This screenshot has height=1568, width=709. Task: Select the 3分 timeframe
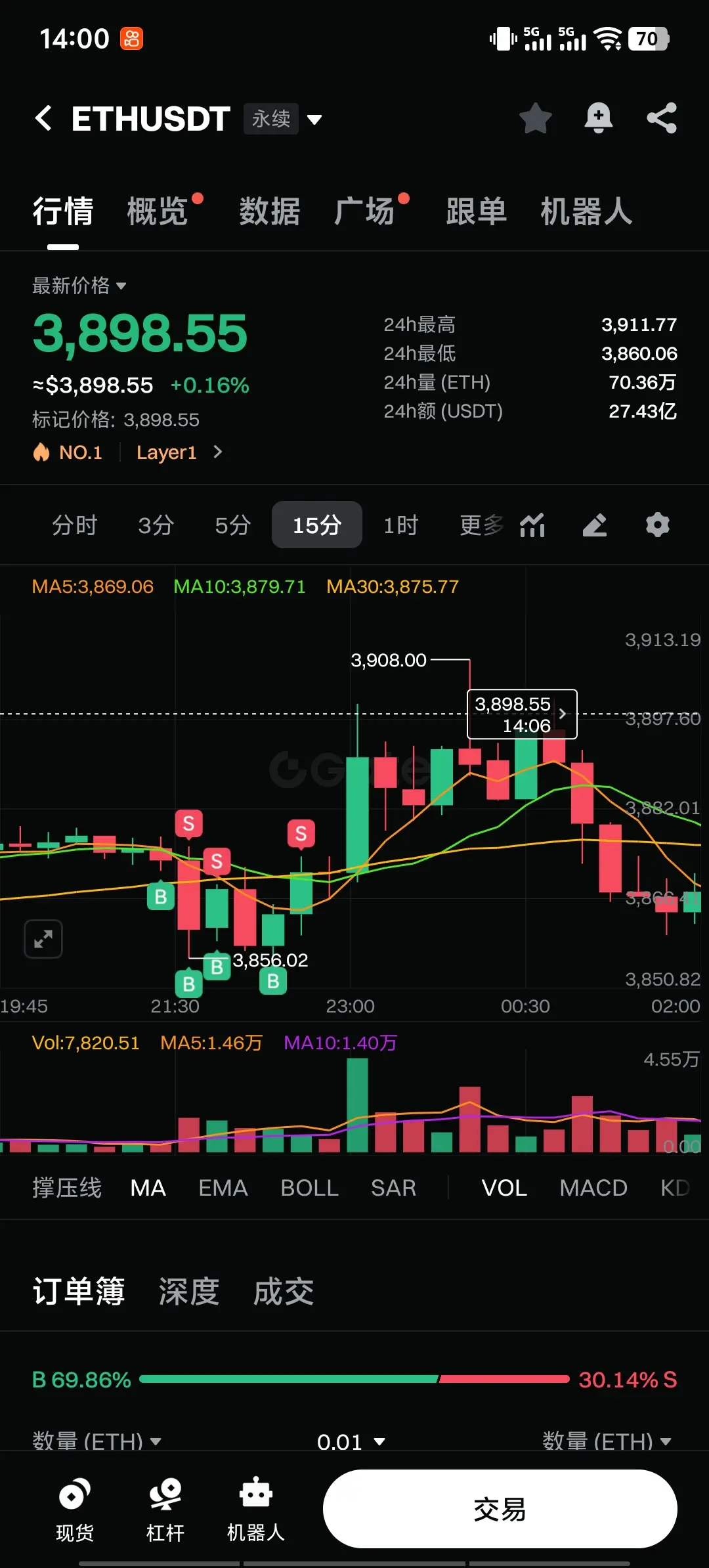(156, 525)
